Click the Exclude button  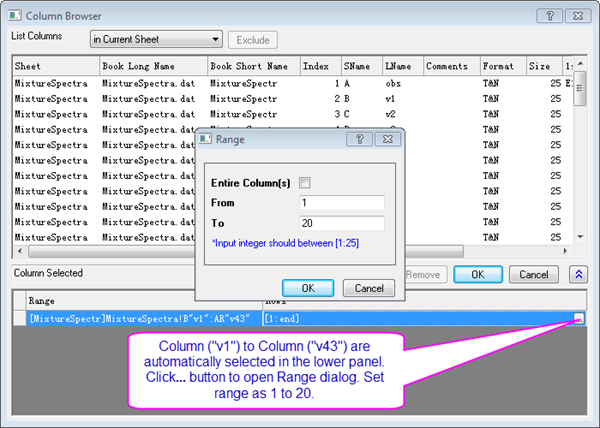click(252, 40)
